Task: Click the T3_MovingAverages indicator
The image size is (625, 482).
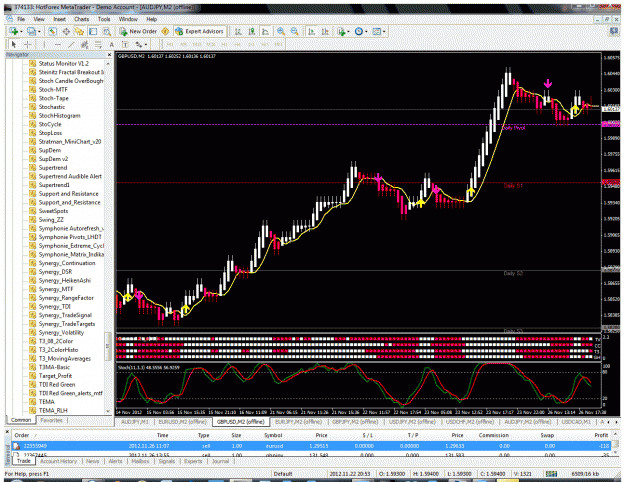Action: pyautogui.click(x=65, y=358)
